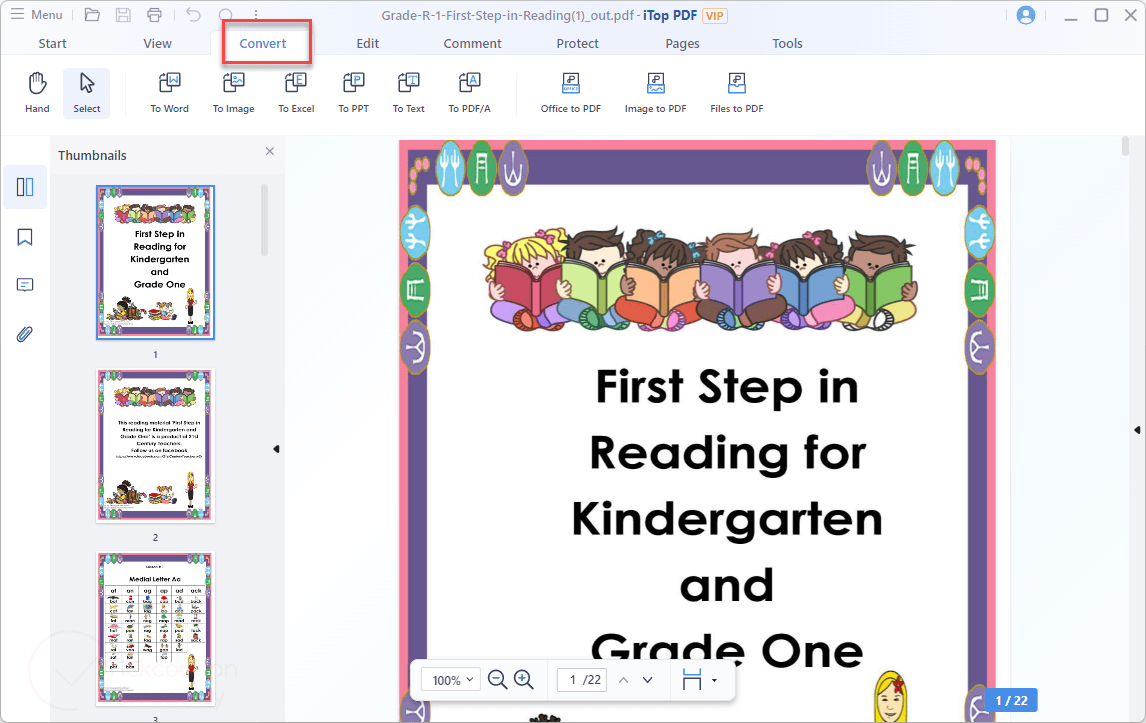Open the title bar more options dots
This screenshot has width=1146, height=723.
pyautogui.click(x=256, y=15)
